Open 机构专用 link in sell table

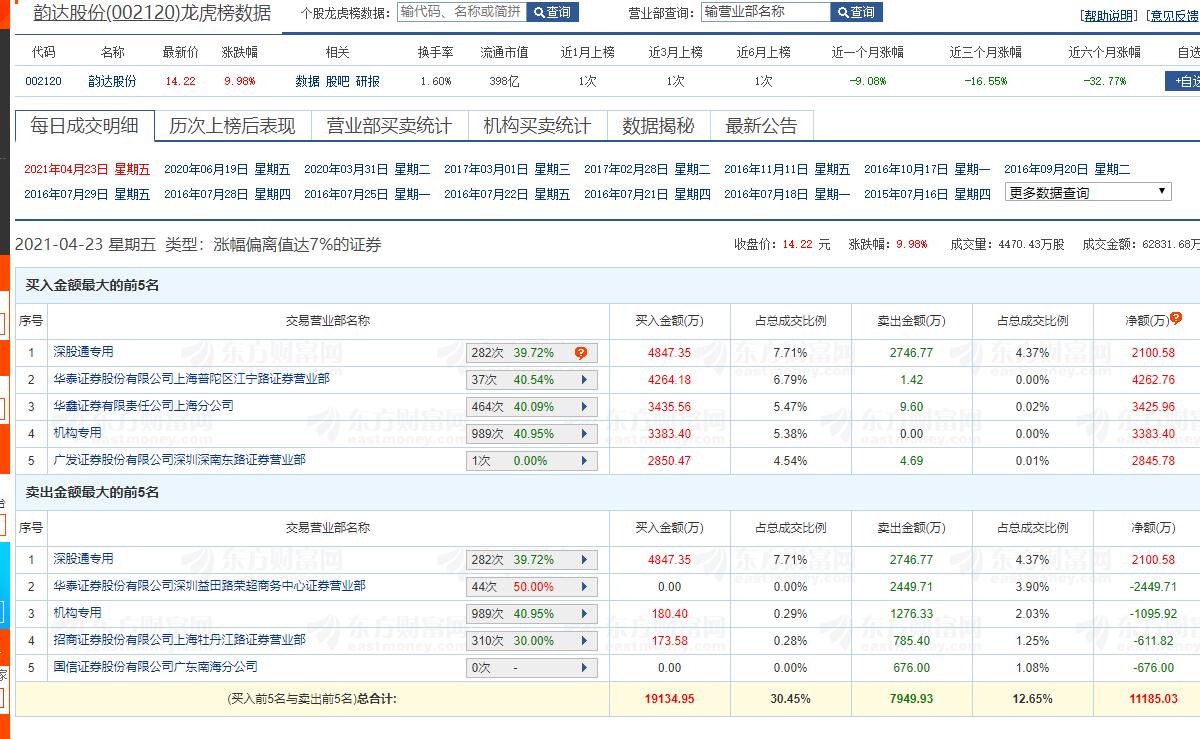point(77,613)
